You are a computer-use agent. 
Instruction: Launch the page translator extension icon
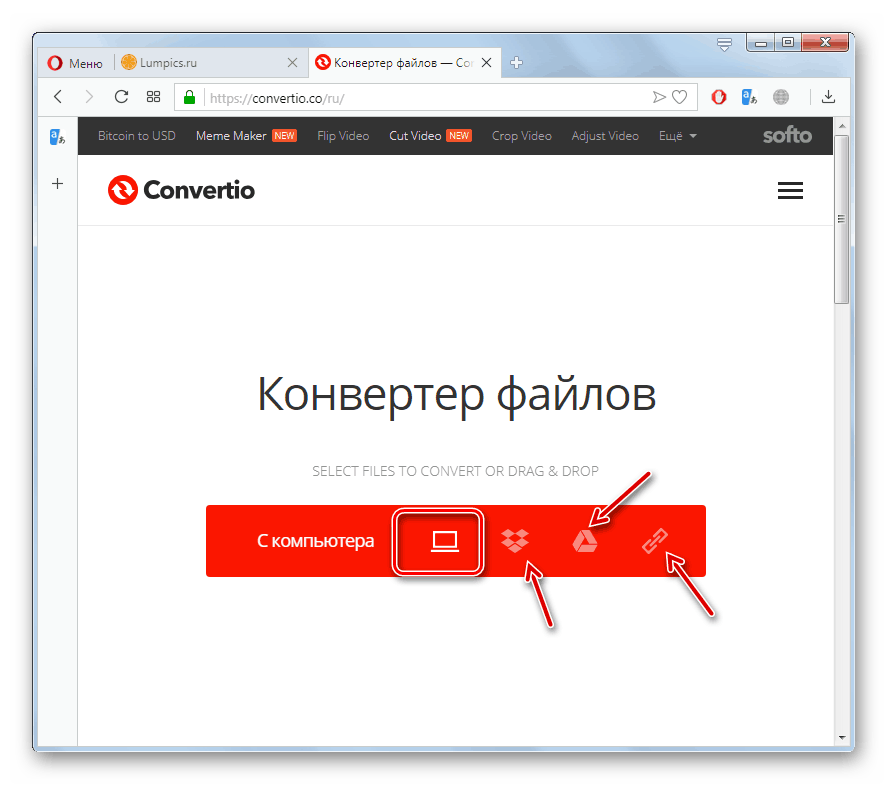point(748,97)
